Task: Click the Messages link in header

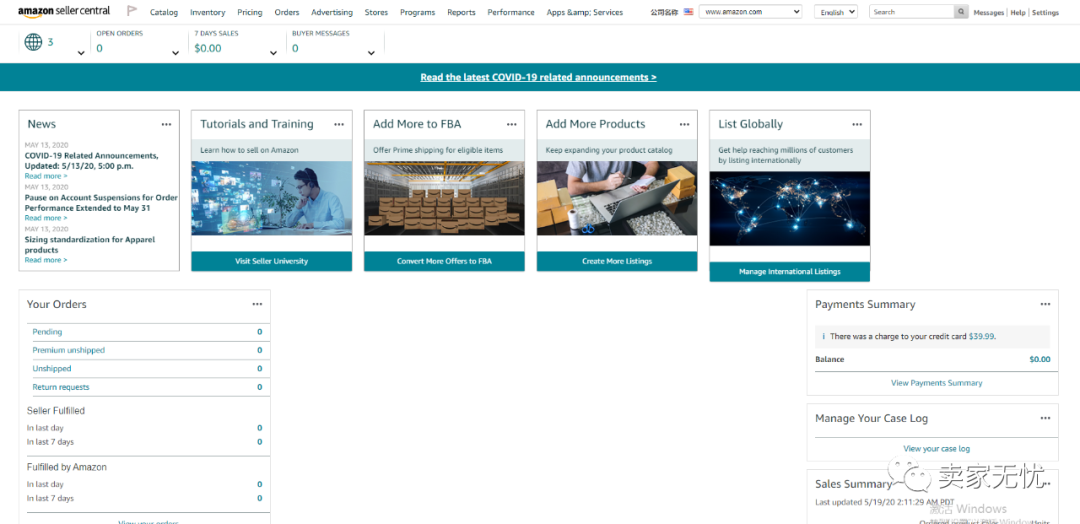Action: tap(988, 12)
